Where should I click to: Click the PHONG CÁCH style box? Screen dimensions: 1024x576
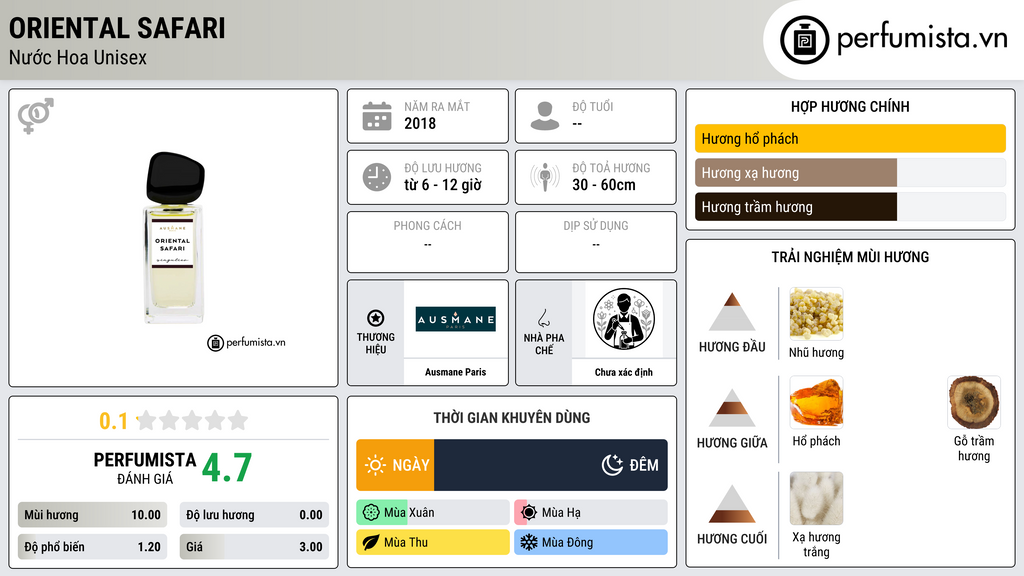click(428, 242)
